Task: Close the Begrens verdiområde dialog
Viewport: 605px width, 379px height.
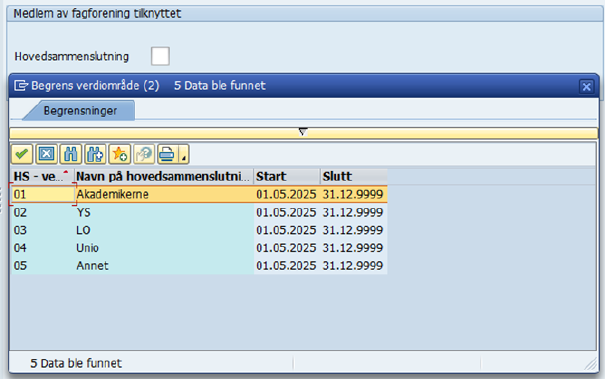Action: (x=586, y=86)
